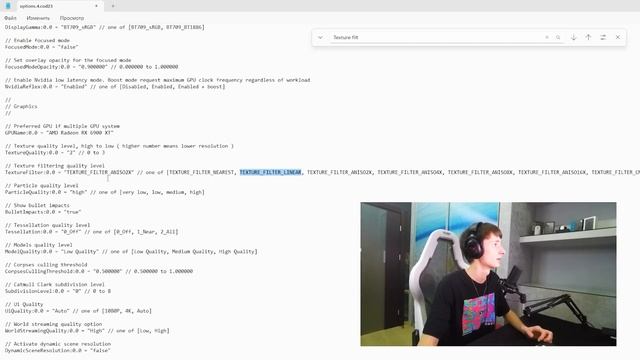Click the GPUName:0.0 AMD Radeon line

[x=59, y=133]
